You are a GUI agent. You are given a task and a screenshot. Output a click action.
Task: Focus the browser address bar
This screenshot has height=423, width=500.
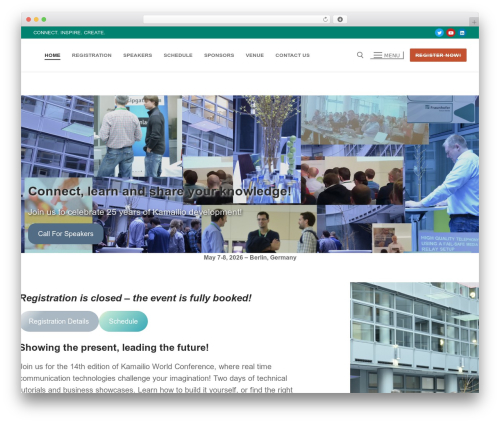(x=237, y=19)
